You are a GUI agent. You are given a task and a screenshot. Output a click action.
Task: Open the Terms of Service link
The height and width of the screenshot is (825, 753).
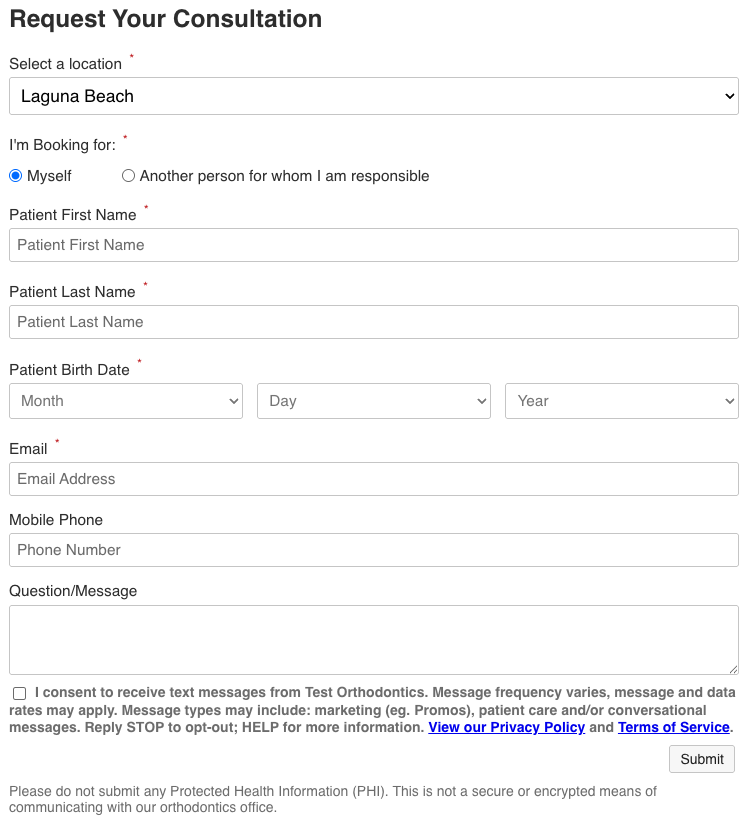pyautogui.click(x=673, y=727)
